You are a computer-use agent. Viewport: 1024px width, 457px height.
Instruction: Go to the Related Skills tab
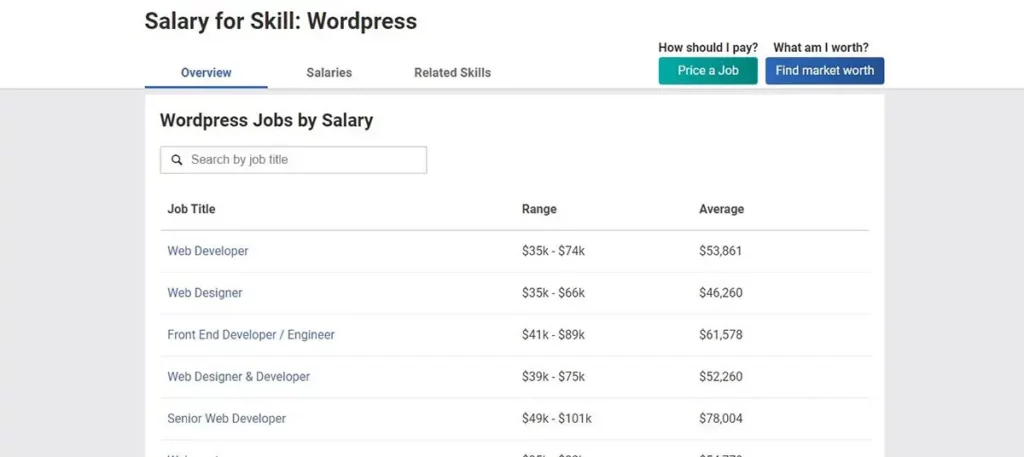(452, 73)
